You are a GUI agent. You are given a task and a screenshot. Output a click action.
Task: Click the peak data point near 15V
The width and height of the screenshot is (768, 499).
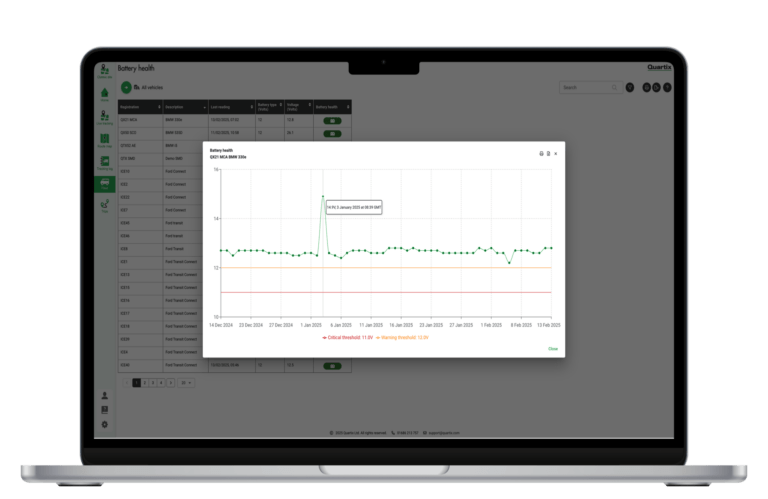pyautogui.click(x=323, y=196)
